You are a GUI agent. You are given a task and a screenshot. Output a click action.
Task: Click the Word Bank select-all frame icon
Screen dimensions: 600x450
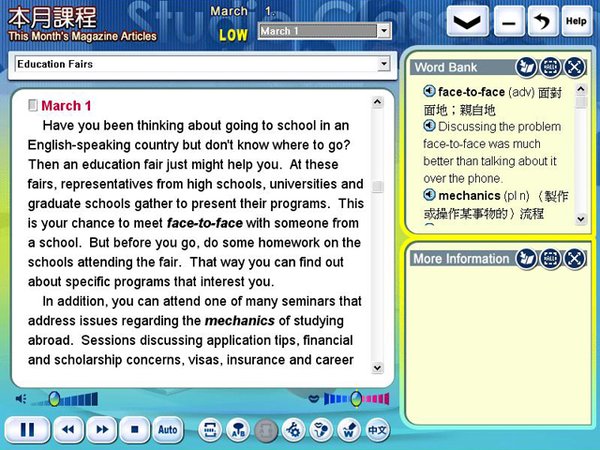550,67
